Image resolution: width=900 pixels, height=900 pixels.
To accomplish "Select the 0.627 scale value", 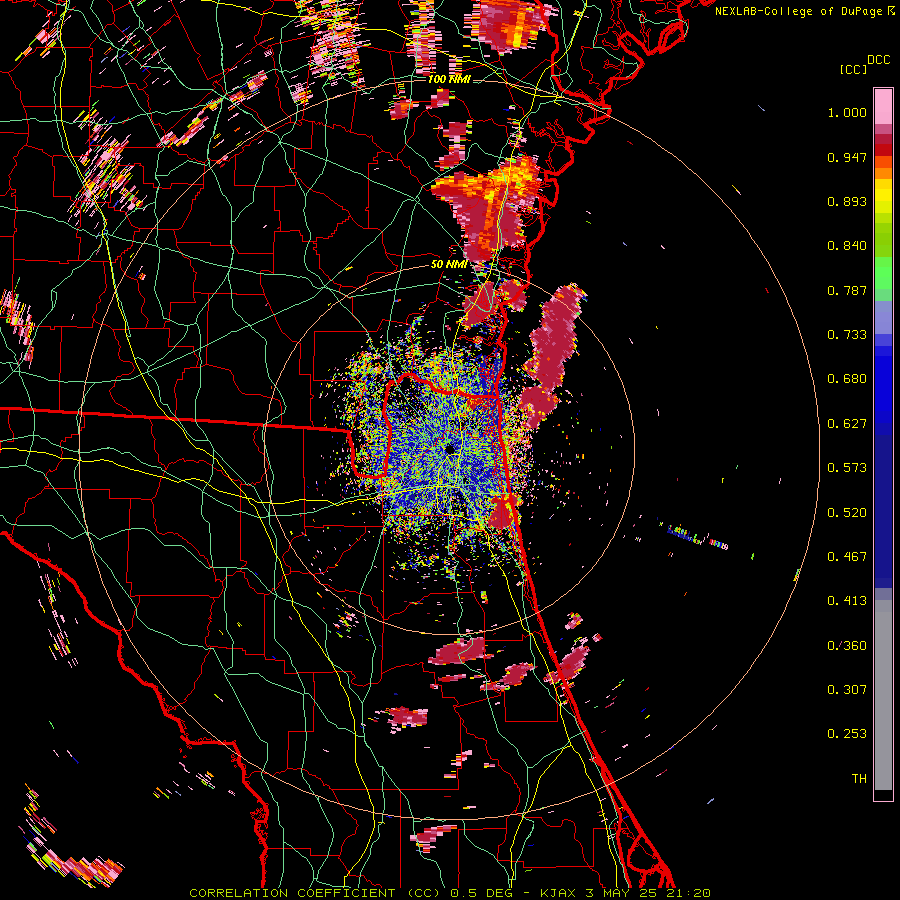I will (847, 424).
